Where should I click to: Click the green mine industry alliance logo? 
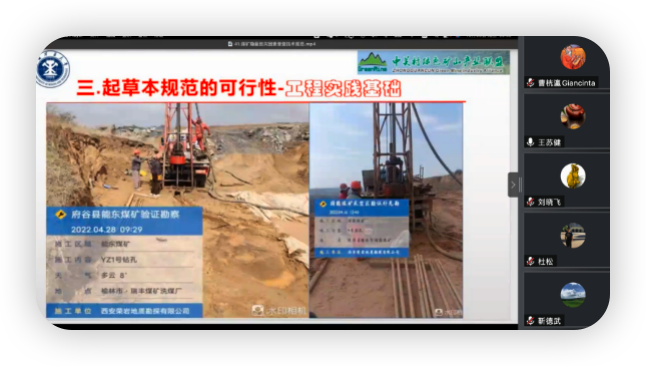click(x=433, y=62)
